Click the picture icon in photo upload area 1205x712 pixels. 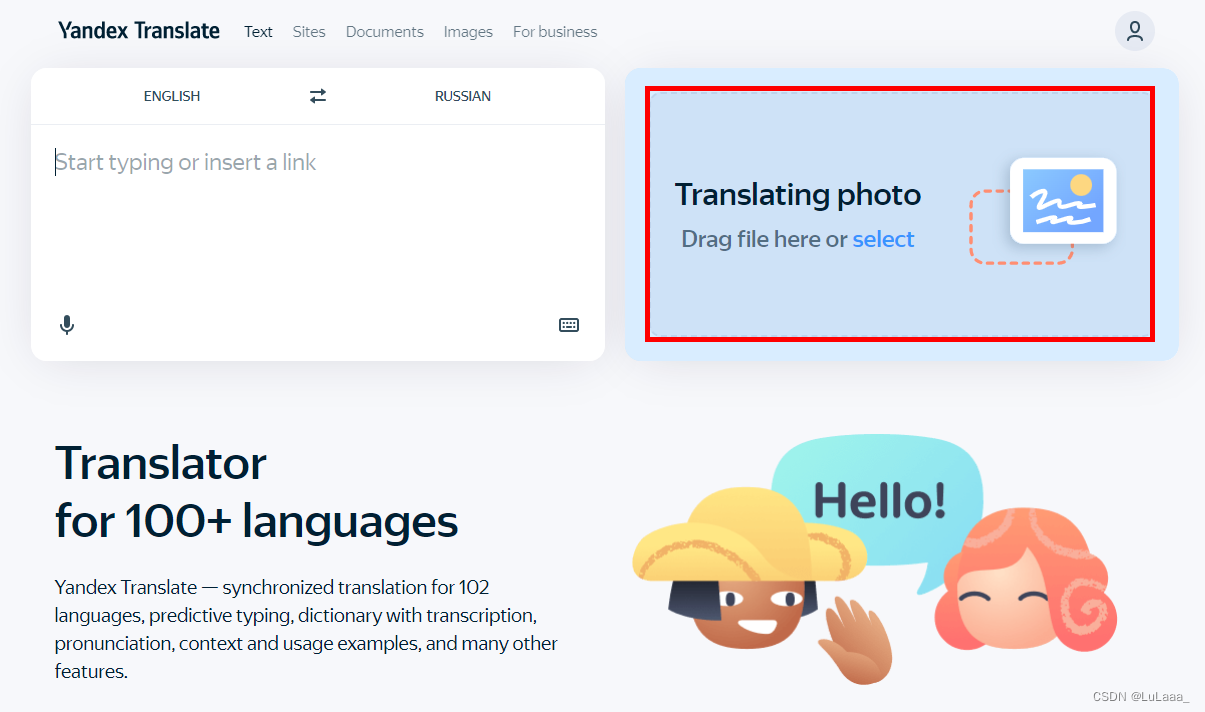pos(1063,200)
